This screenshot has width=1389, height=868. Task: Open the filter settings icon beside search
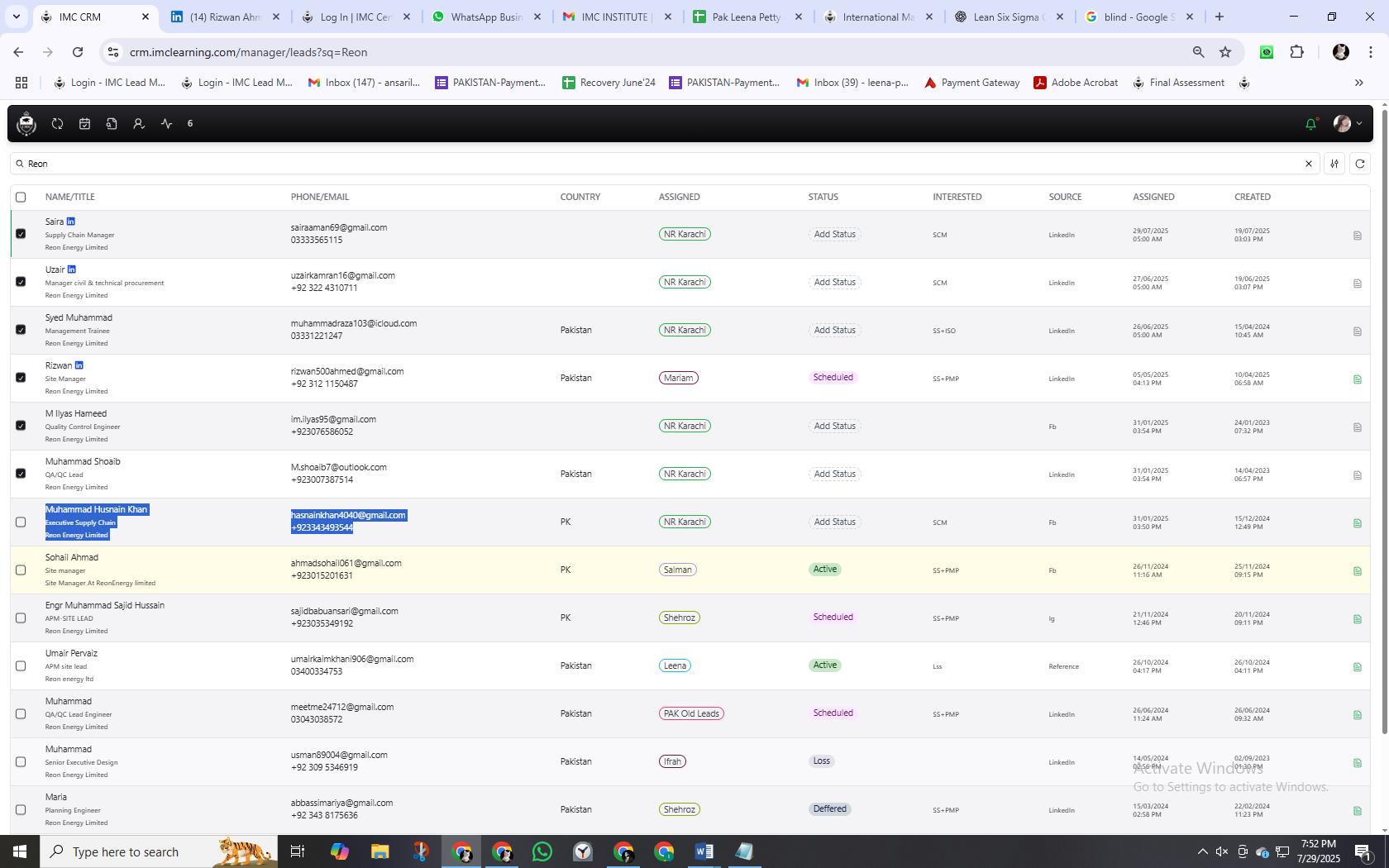click(x=1334, y=164)
